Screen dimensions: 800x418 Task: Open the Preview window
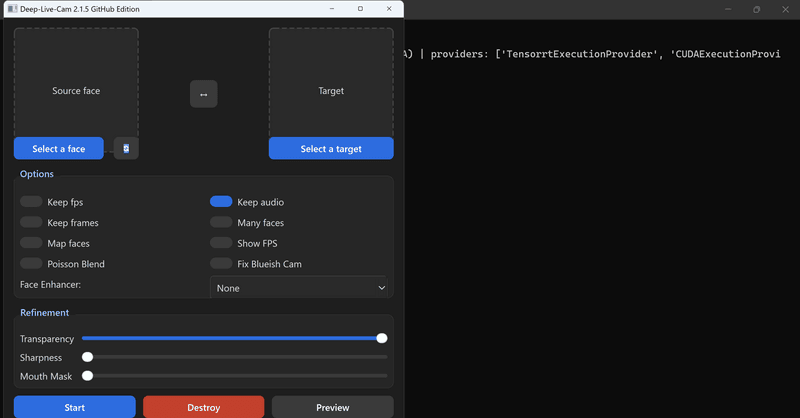333,407
